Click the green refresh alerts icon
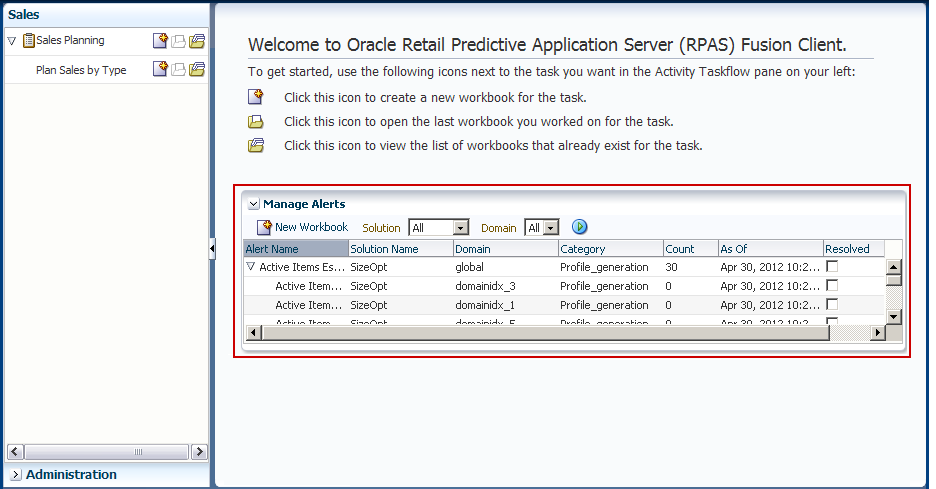Viewport: 936px width, 489px height. [579, 227]
